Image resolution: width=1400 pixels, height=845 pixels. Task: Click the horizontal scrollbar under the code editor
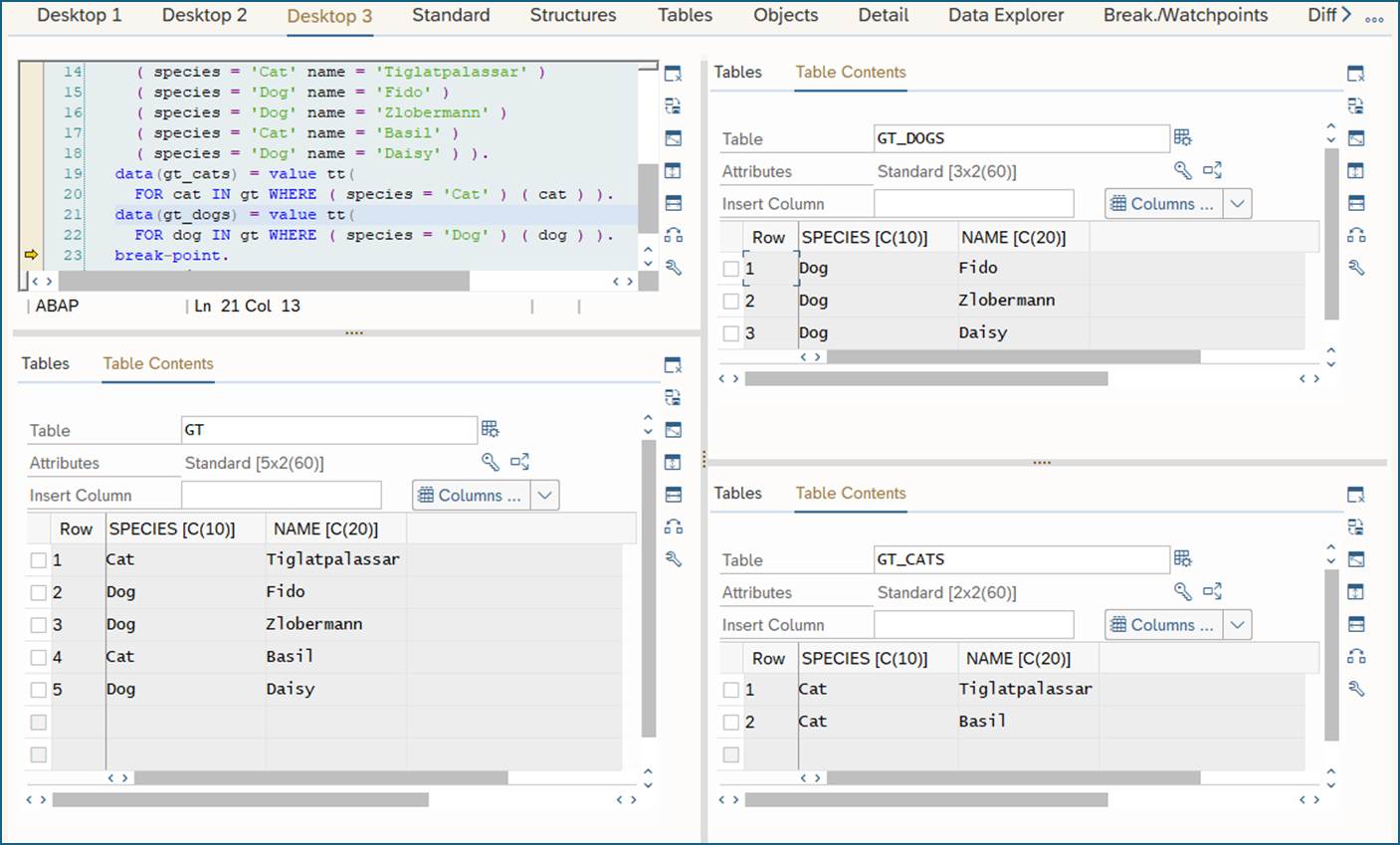(264, 282)
